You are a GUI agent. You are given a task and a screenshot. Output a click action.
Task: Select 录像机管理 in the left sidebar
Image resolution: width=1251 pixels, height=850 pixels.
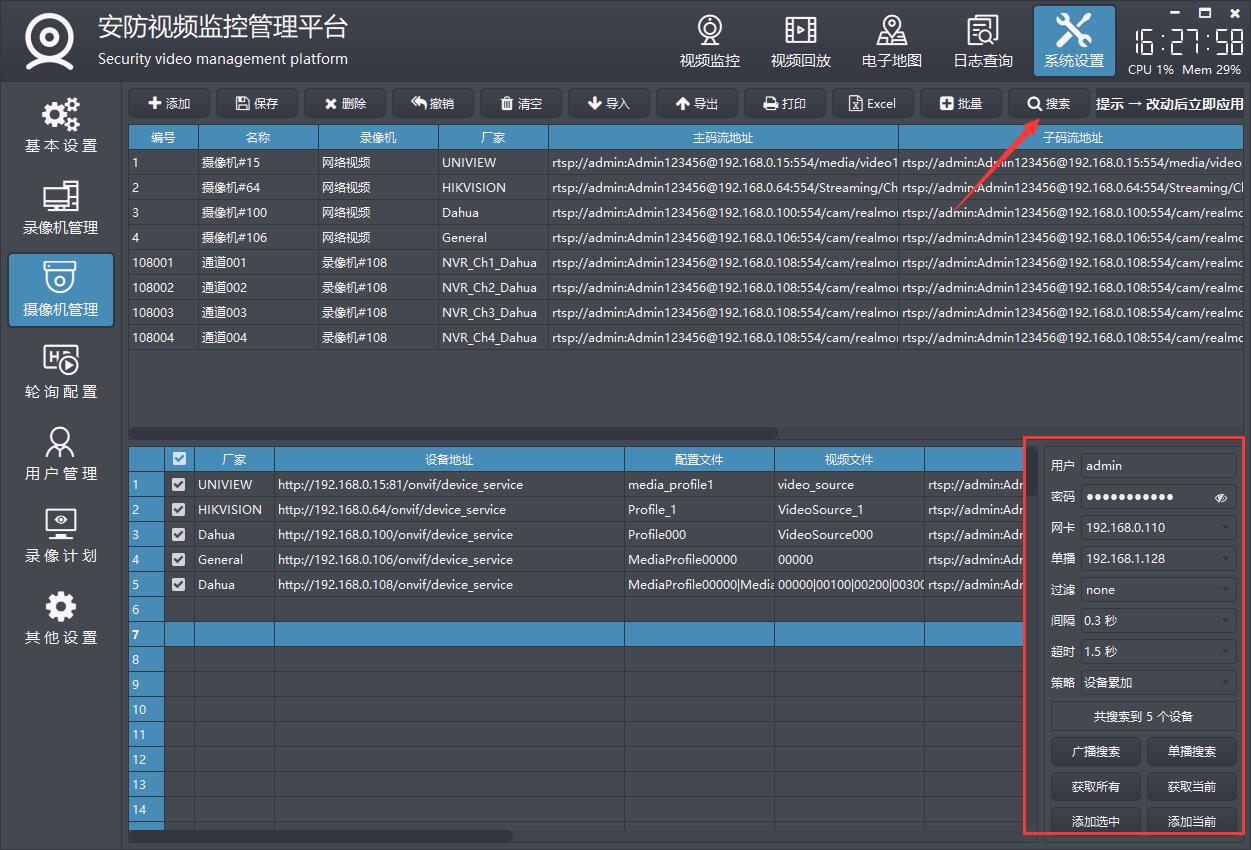coord(61,209)
